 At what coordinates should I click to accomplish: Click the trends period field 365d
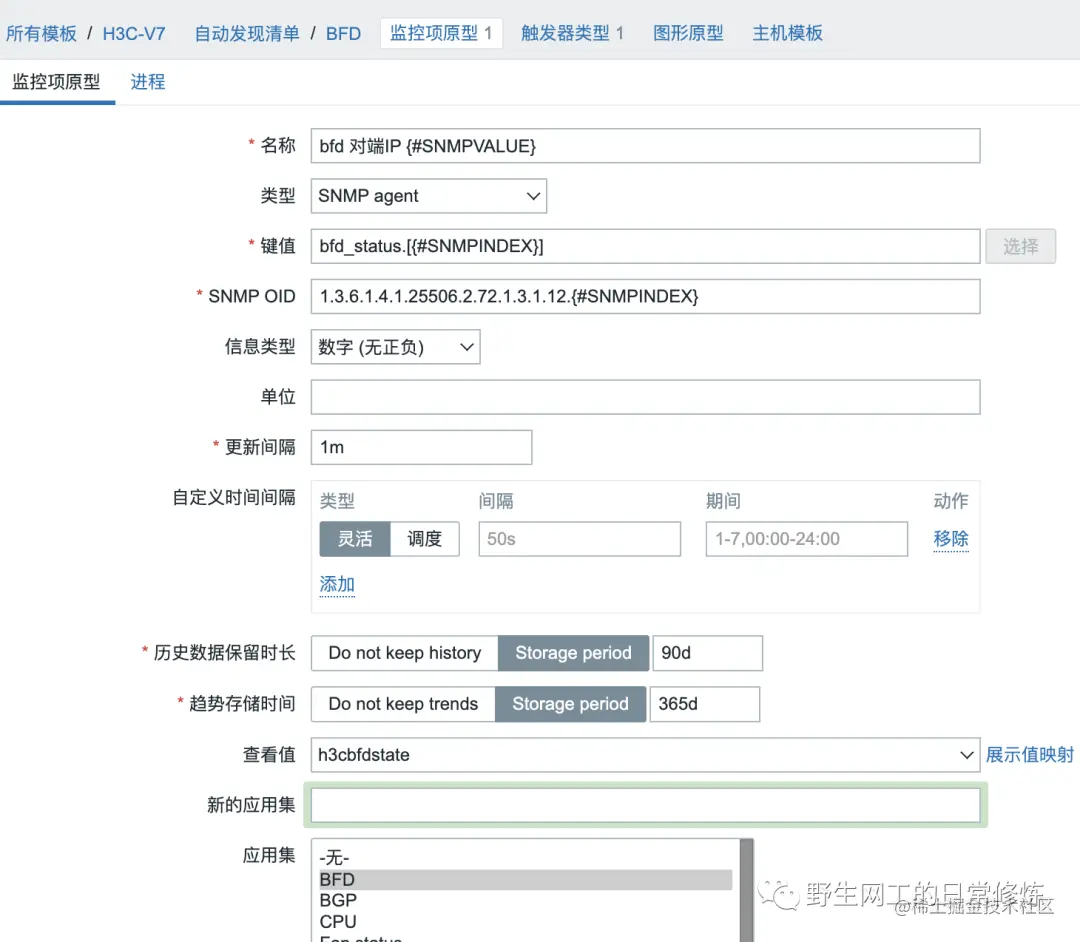705,704
